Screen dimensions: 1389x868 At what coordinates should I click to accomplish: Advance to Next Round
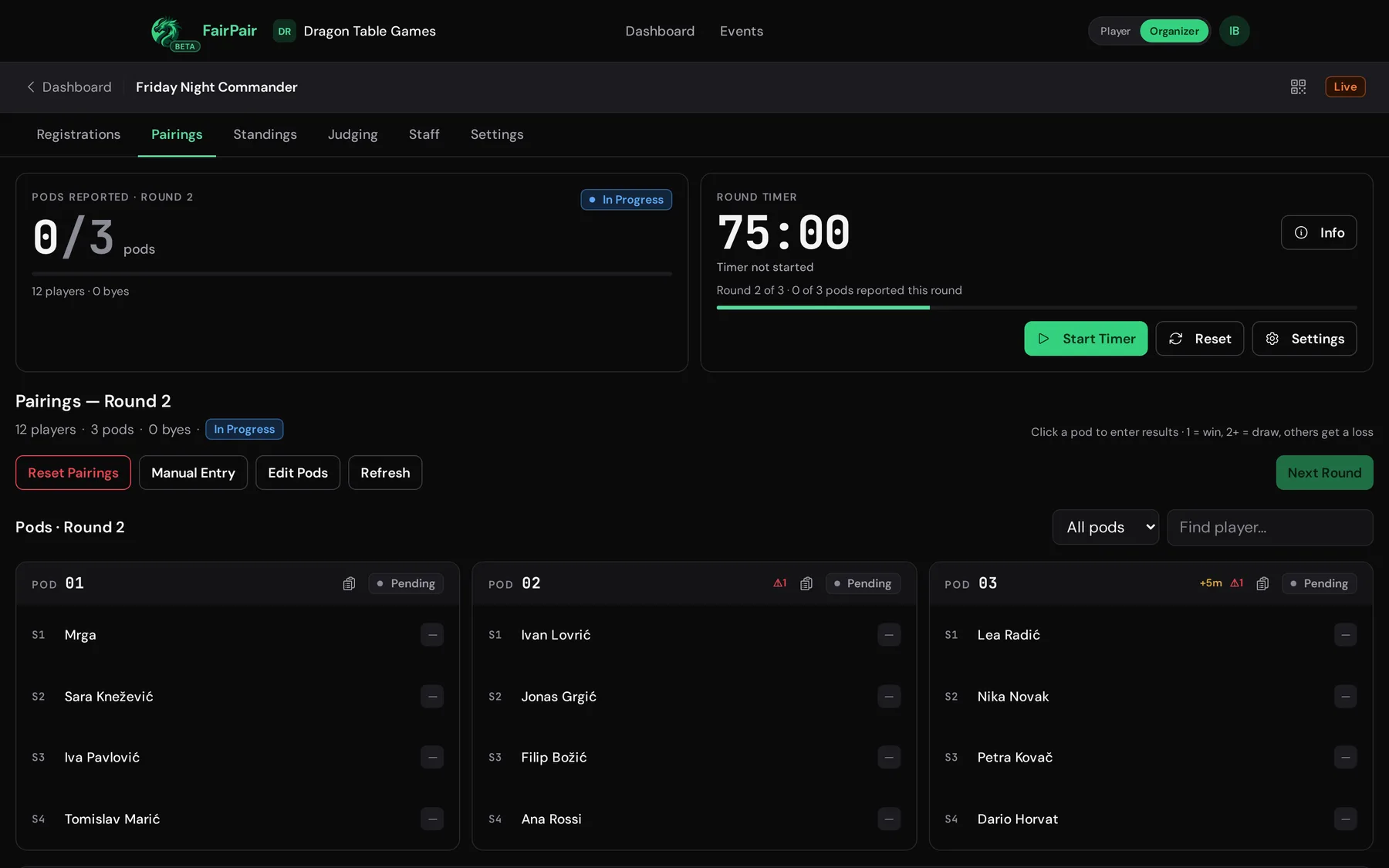(x=1324, y=473)
